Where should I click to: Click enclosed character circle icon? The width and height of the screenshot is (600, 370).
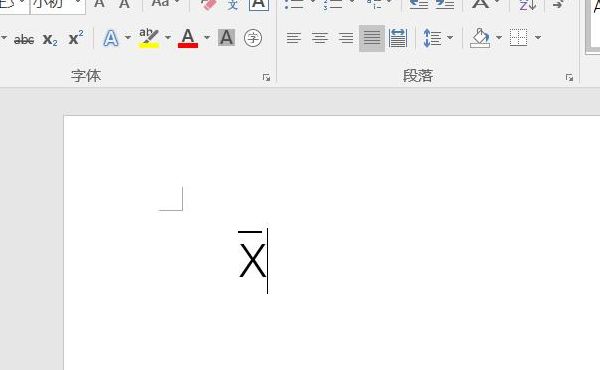click(253, 38)
